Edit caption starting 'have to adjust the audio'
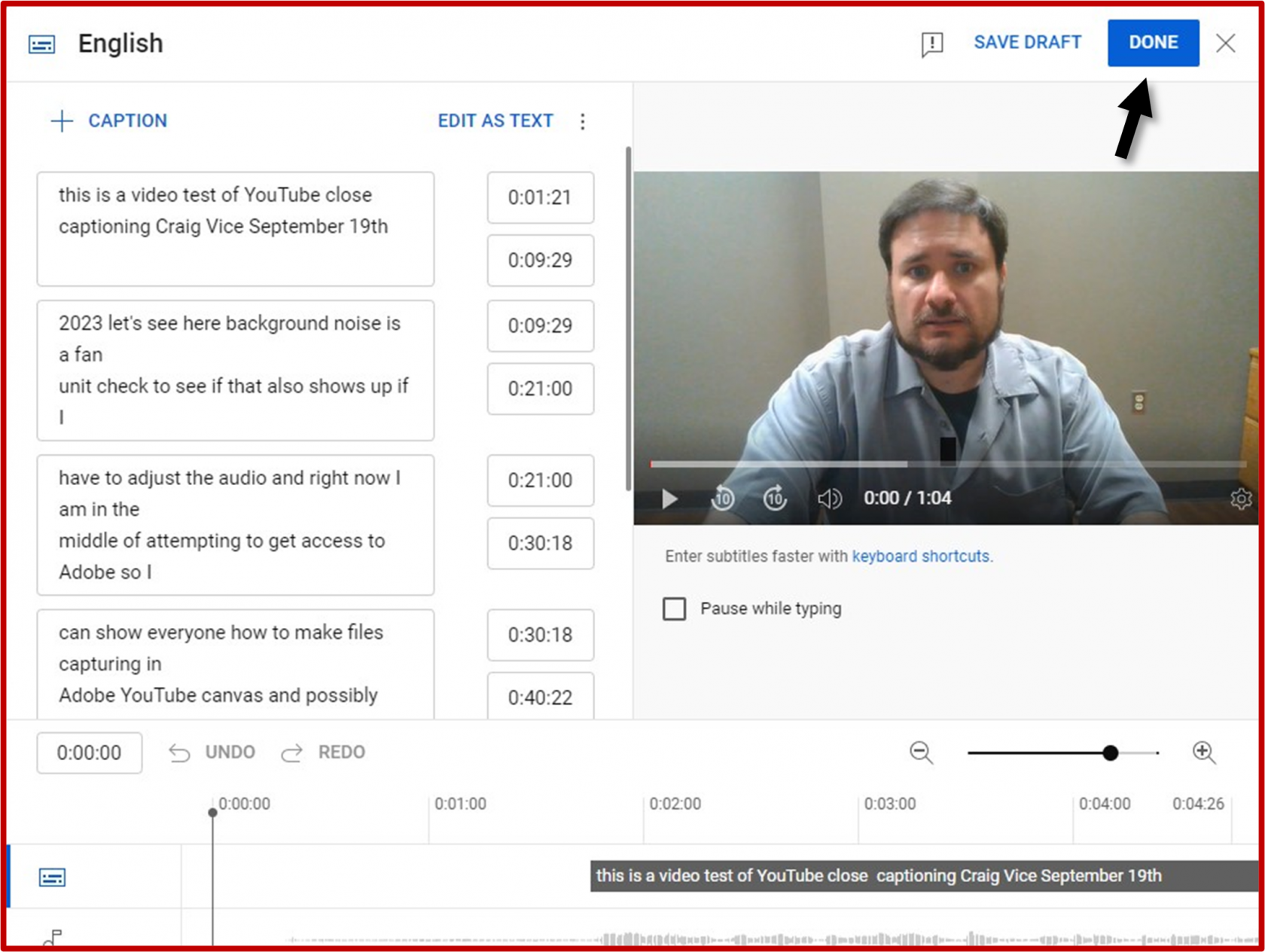The image size is (1265, 952). pyautogui.click(x=236, y=525)
